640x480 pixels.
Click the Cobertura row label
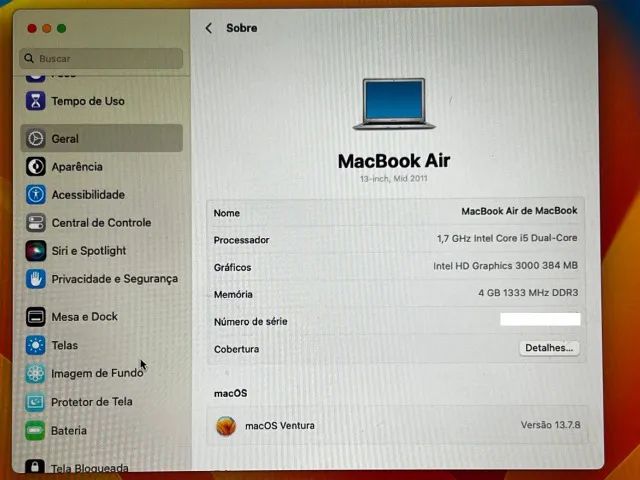pyautogui.click(x=236, y=349)
